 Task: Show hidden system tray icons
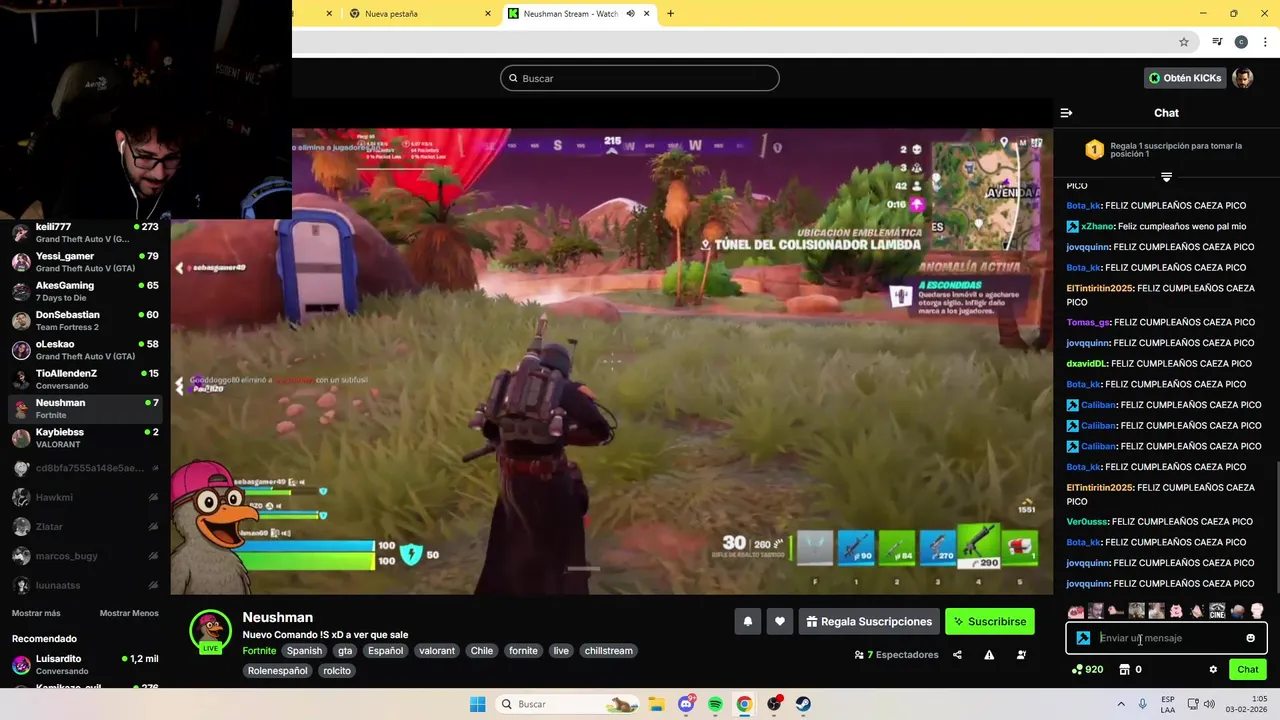click(1121, 704)
